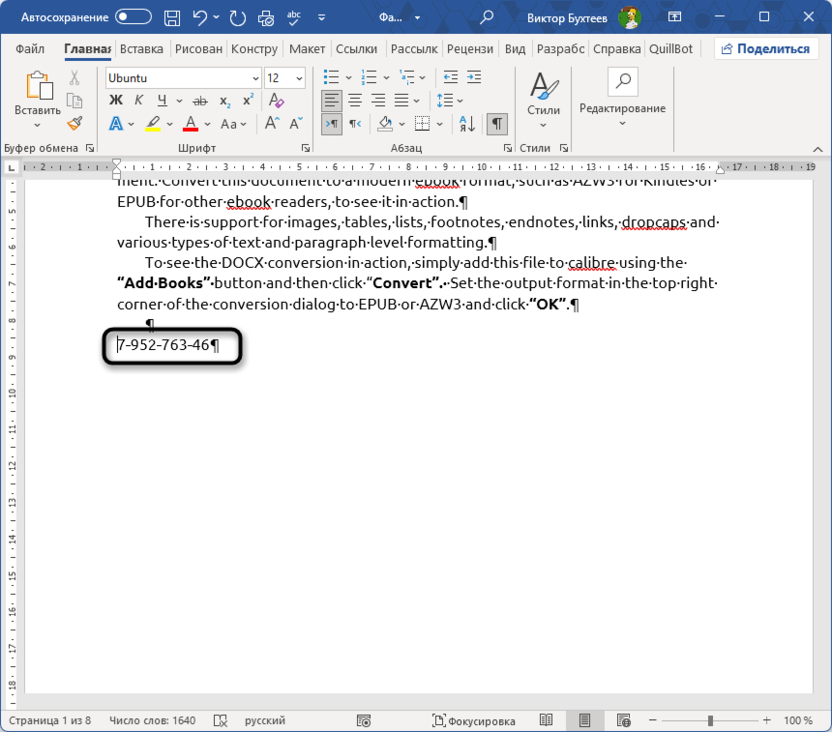Center align the paragraph text
This screenshot has height=732, width=832.
[354, 100]
